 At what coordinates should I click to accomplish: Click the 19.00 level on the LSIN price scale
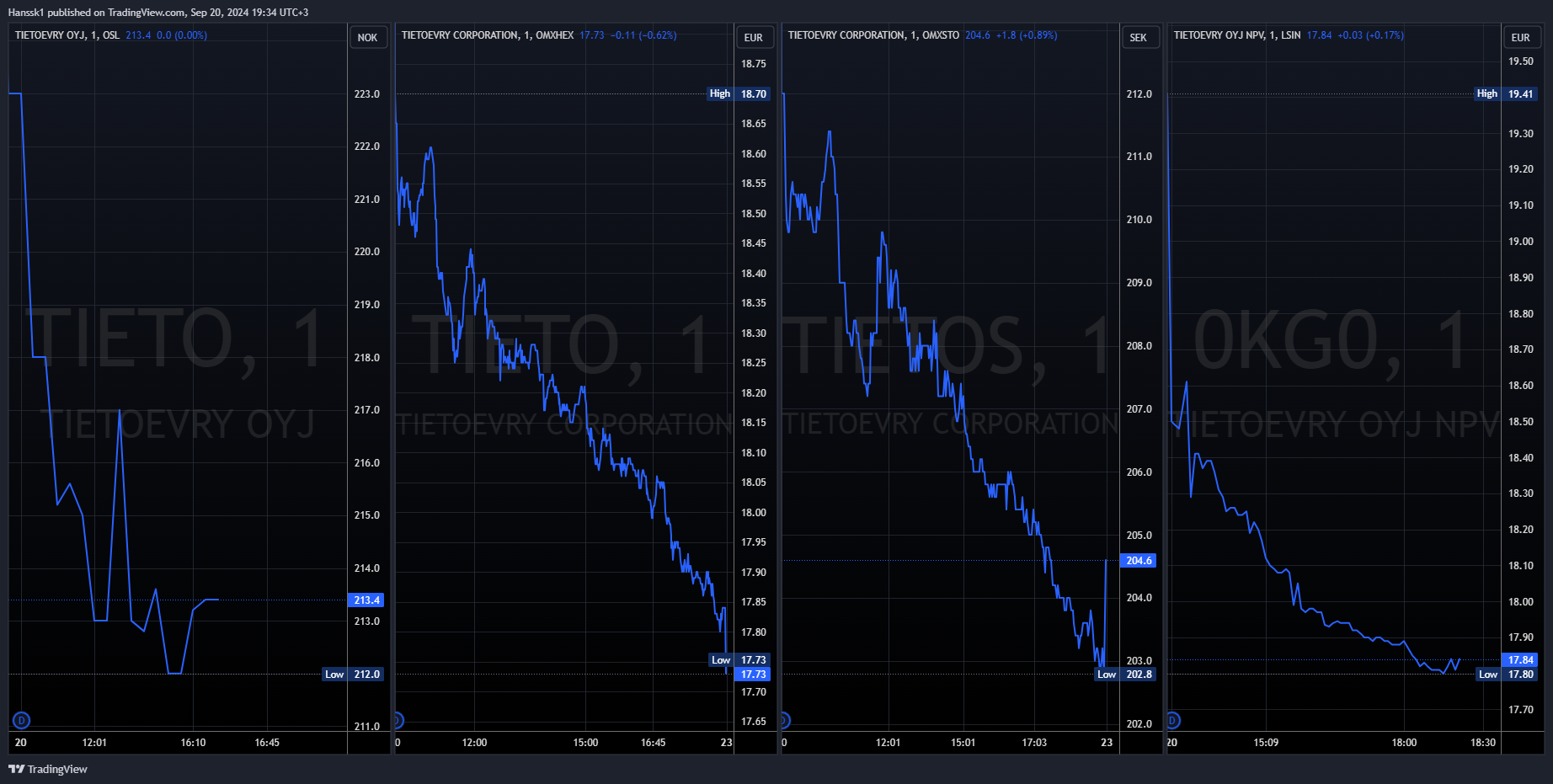[1521, 242]
